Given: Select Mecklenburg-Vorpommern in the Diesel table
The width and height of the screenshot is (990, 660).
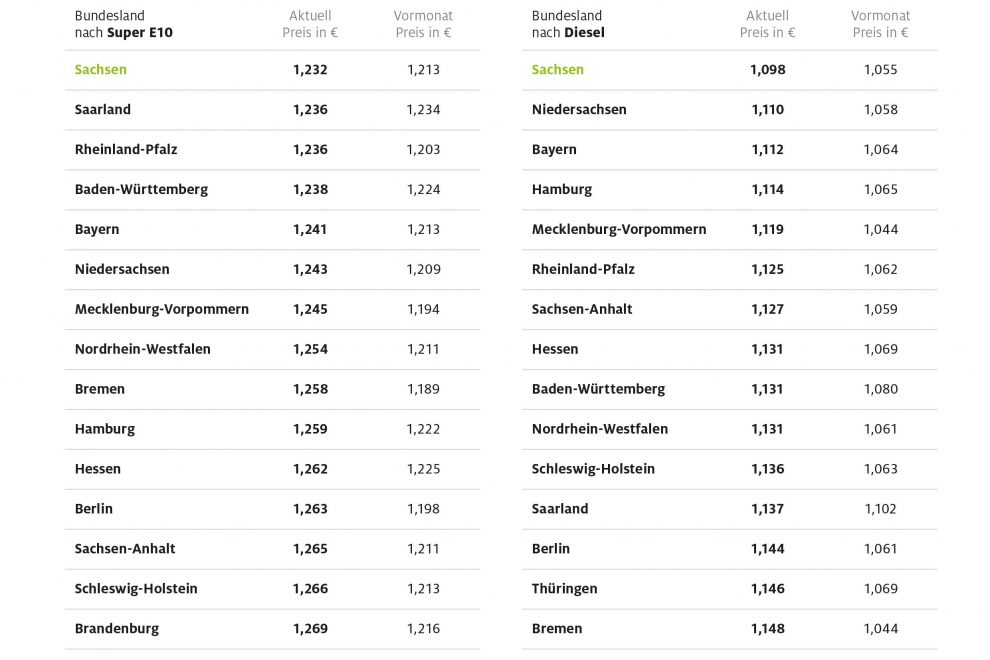Looking at the screenshot, I should point(619,229).
